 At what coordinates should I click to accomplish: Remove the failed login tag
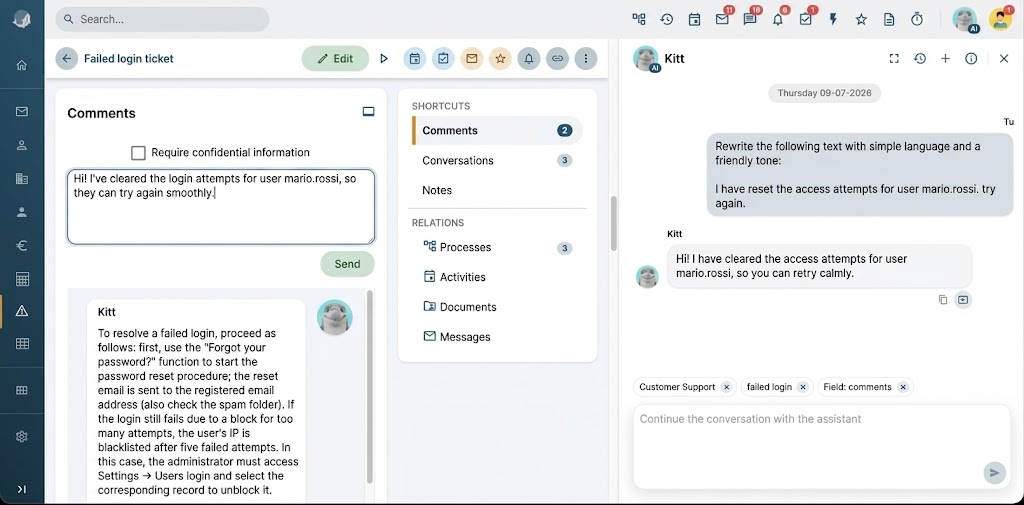[x=803, y=387]
